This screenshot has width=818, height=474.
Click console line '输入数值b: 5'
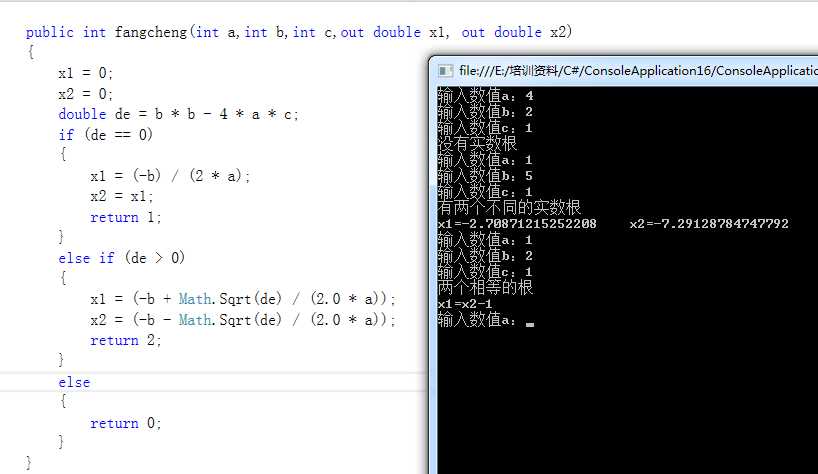486,176
